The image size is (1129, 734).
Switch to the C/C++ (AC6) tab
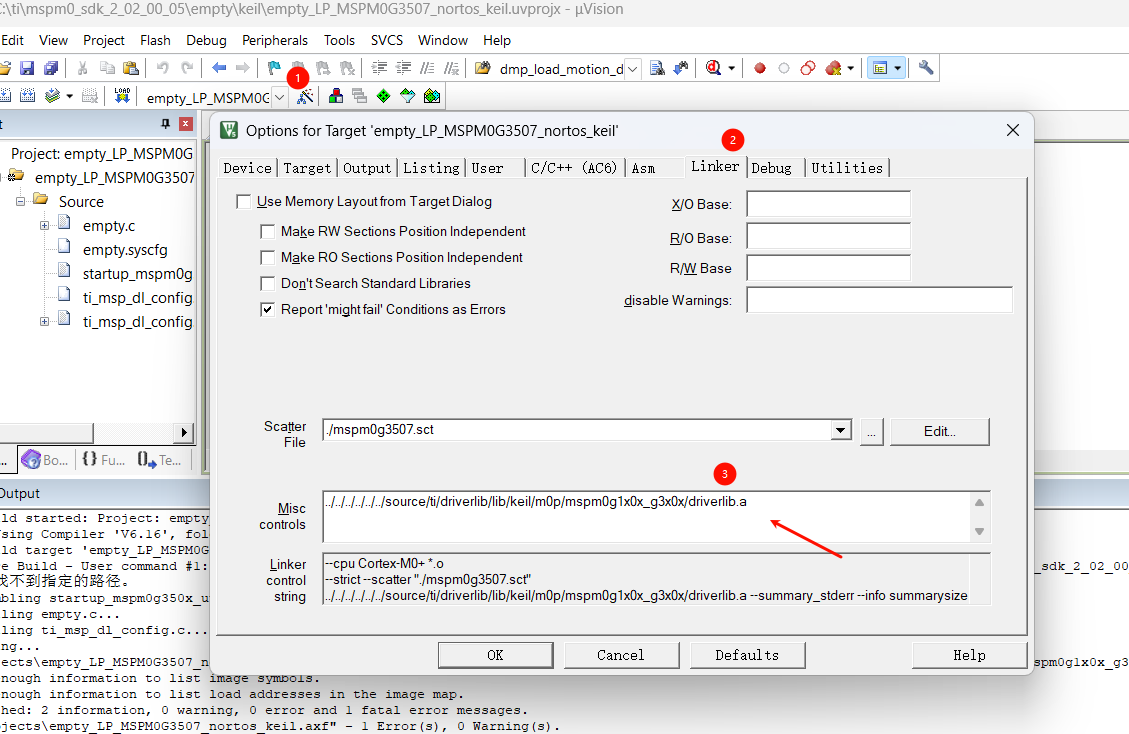point(575,168)
